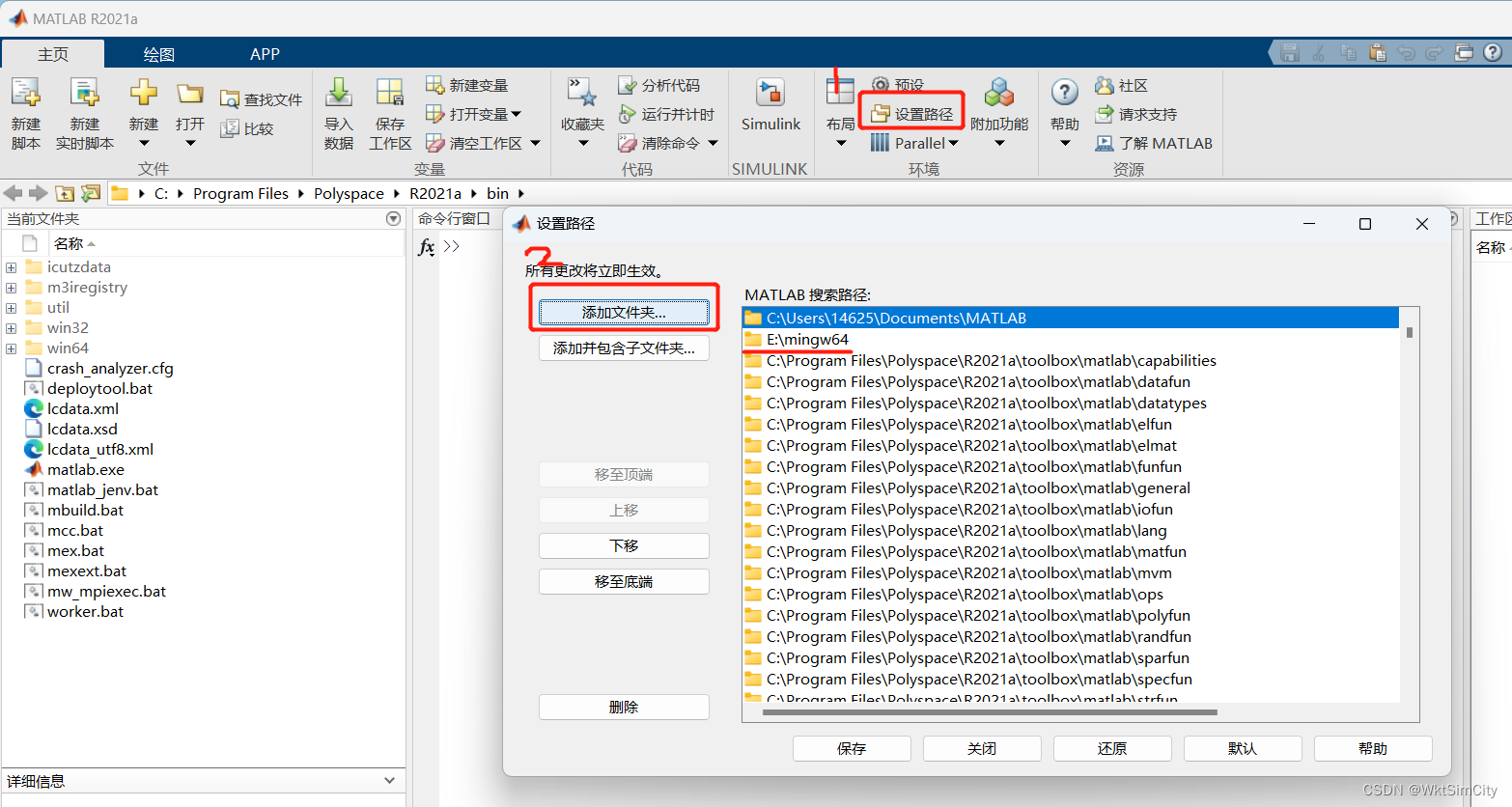1512x807 pixels.
Task: Click the Add-Ons (附加功能) icon
Action: (999, 93)
